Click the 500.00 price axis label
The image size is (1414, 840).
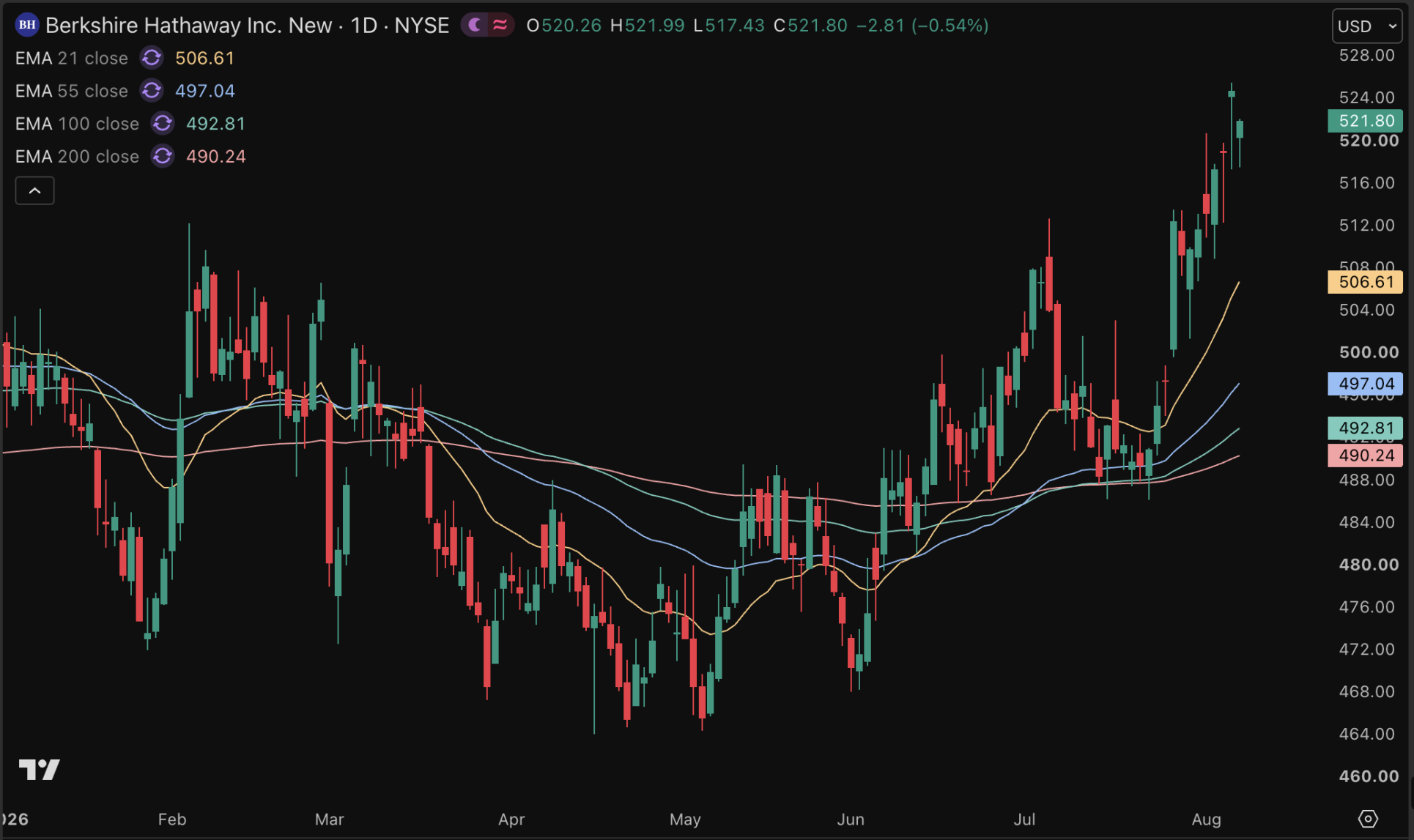[1369, 352]
